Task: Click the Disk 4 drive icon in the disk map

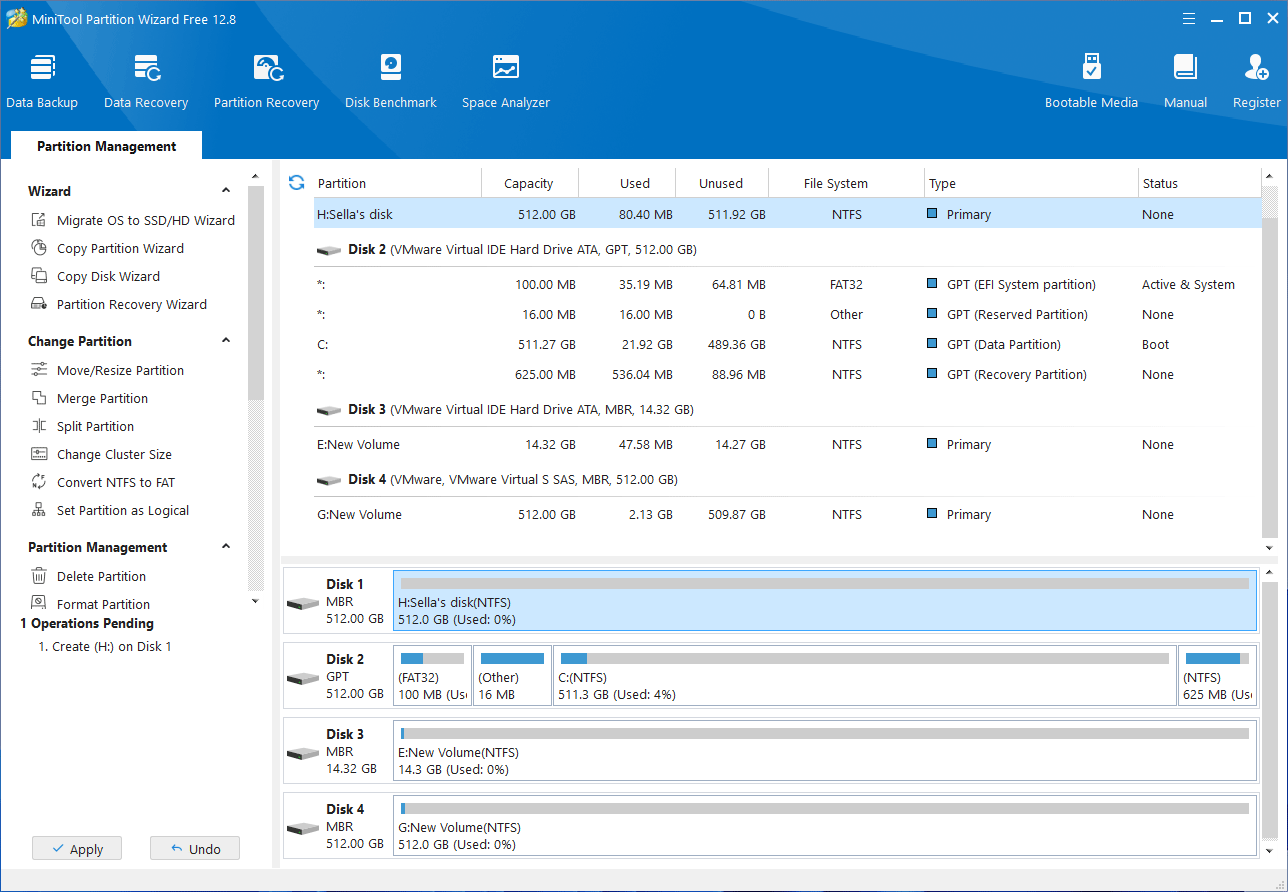Action: pos(303,828)
